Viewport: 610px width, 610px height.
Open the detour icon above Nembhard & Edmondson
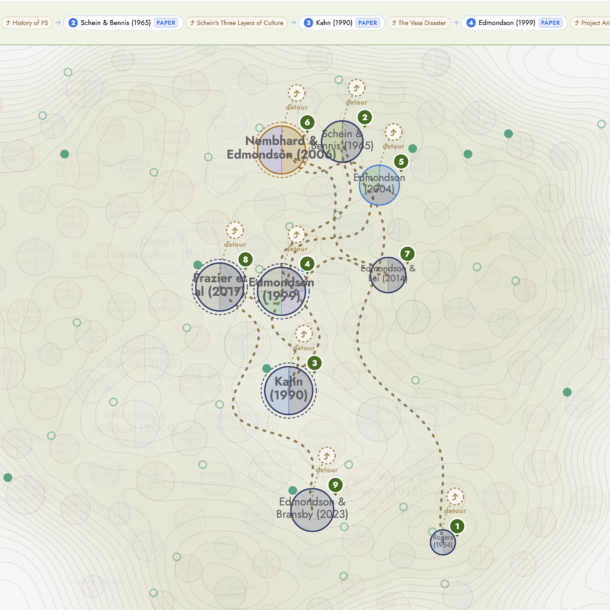point(296,93)
